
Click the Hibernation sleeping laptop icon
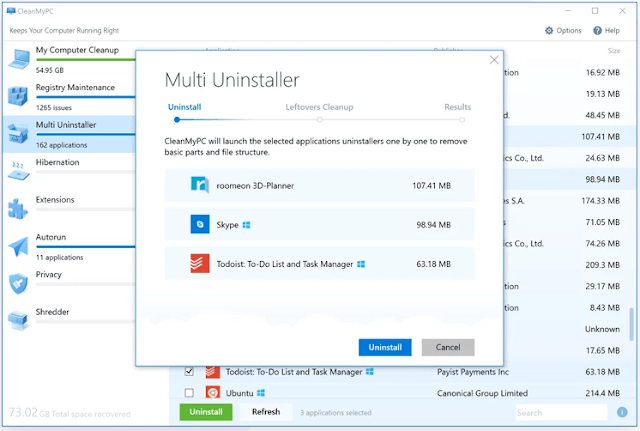point(18,171)
